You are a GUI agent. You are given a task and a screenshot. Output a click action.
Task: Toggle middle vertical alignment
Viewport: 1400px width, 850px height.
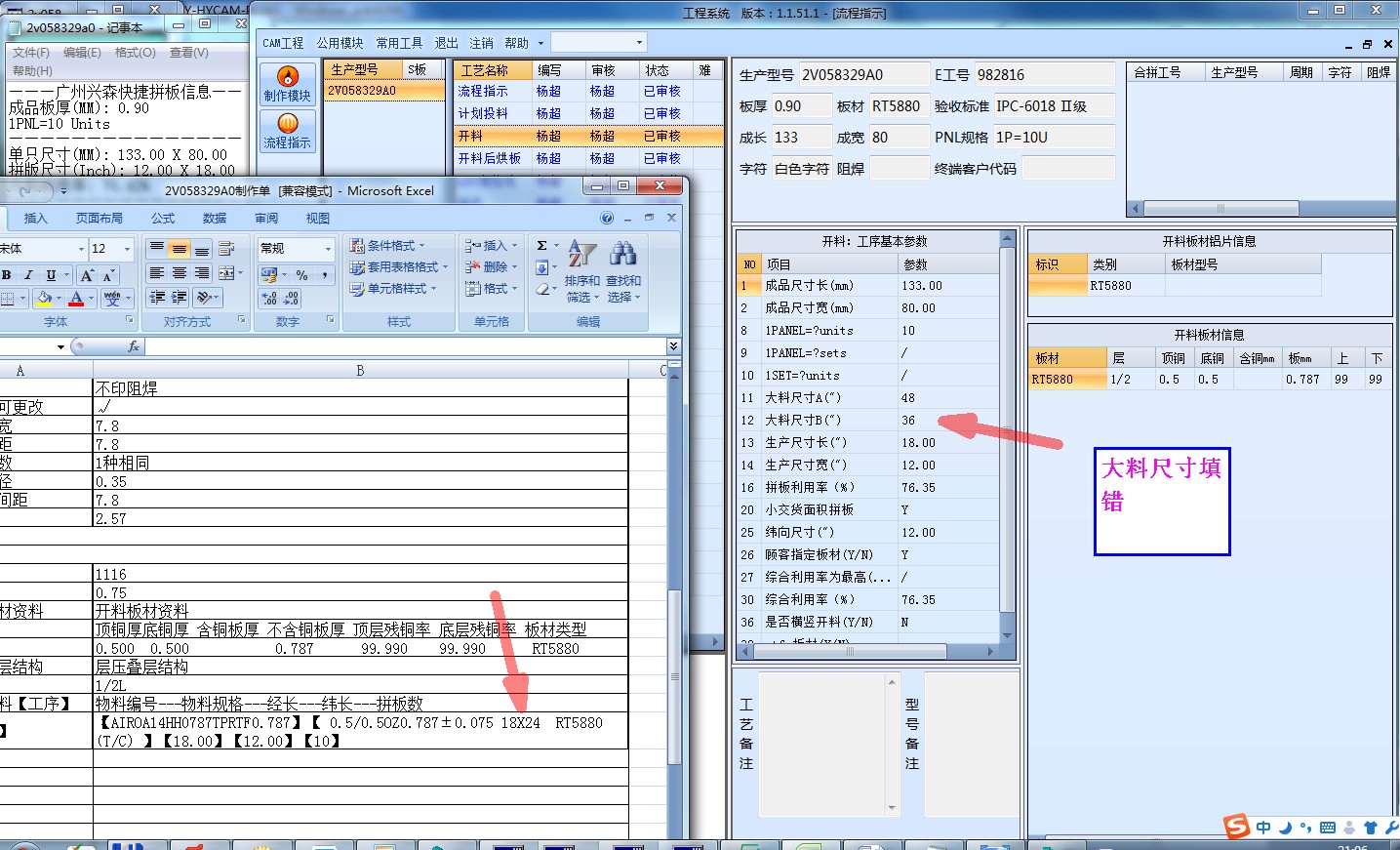179,249
